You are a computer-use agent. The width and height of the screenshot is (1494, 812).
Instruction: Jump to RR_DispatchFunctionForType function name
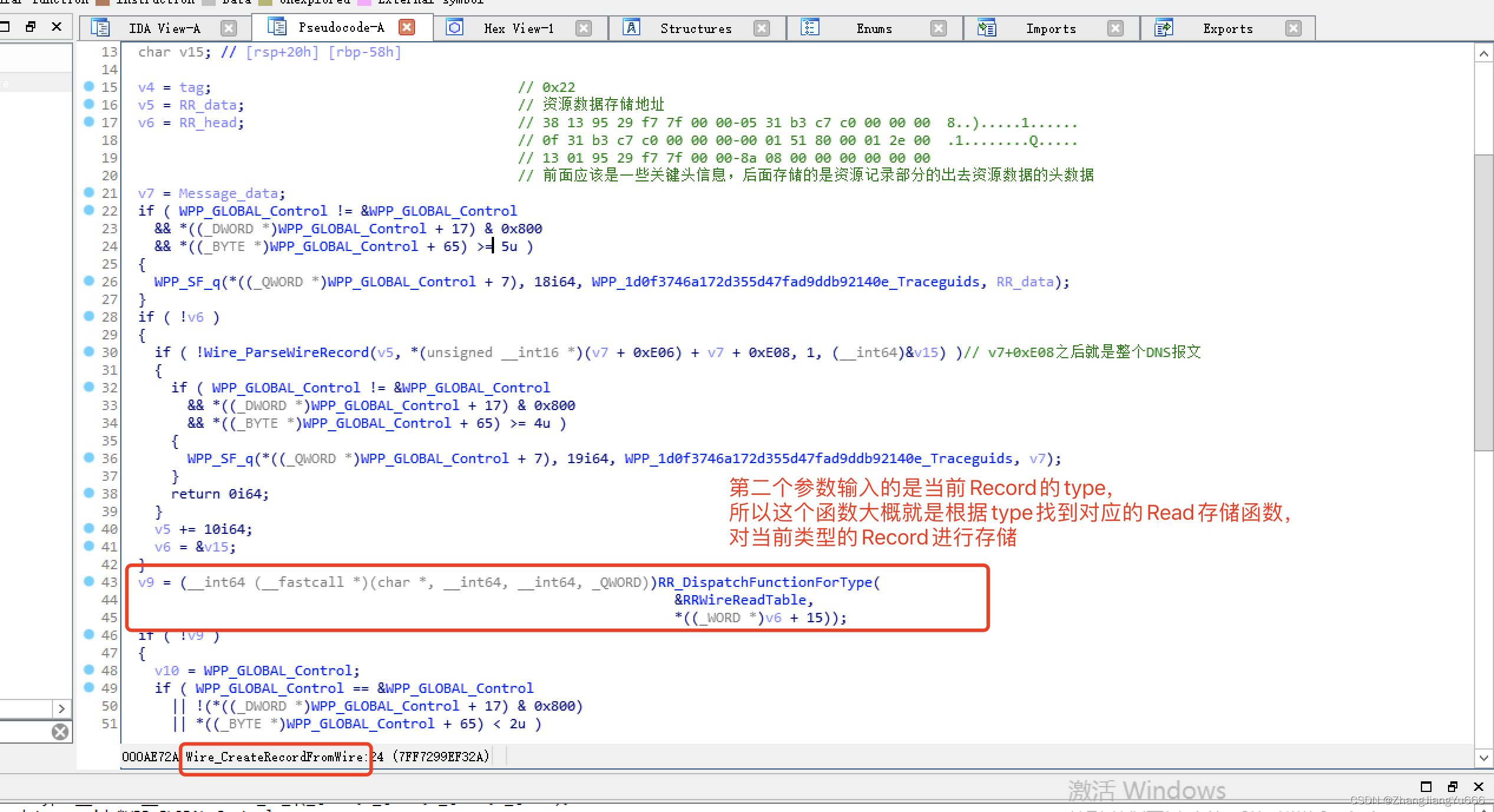(765, 582)
